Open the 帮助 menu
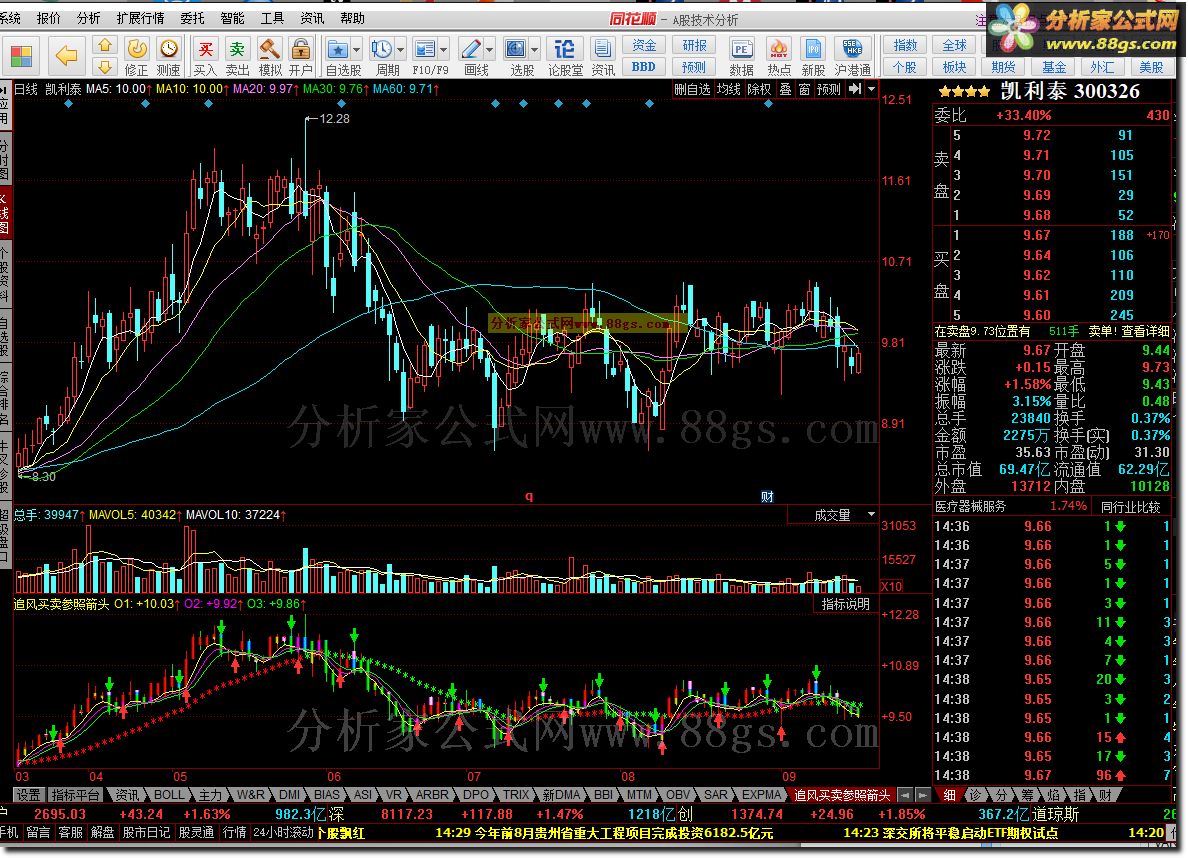Image resolution: width=1188 pixels, height=858 pixels. [x=352, y=17]
